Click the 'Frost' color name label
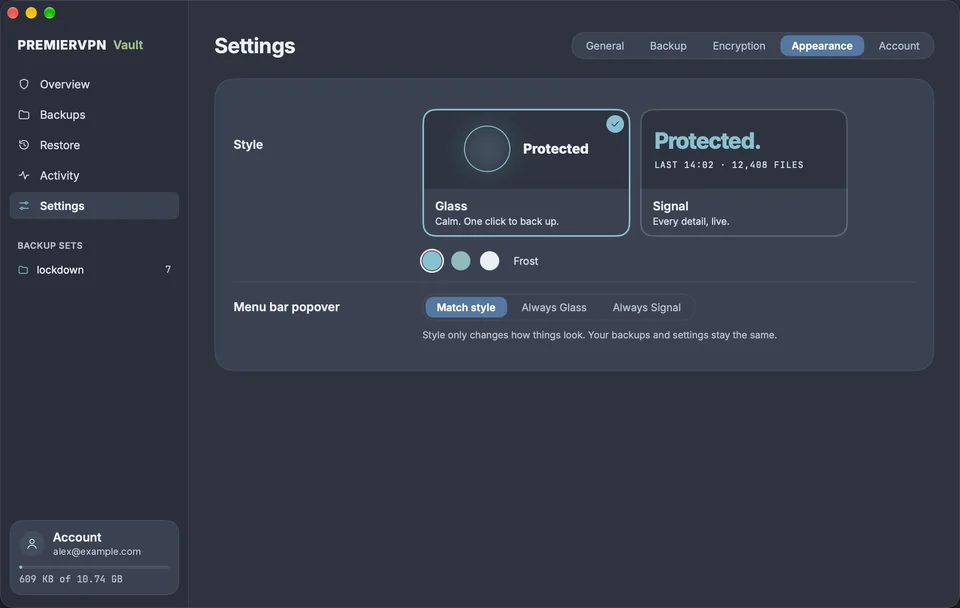The image size is (960, 608). tap(525, 261)
